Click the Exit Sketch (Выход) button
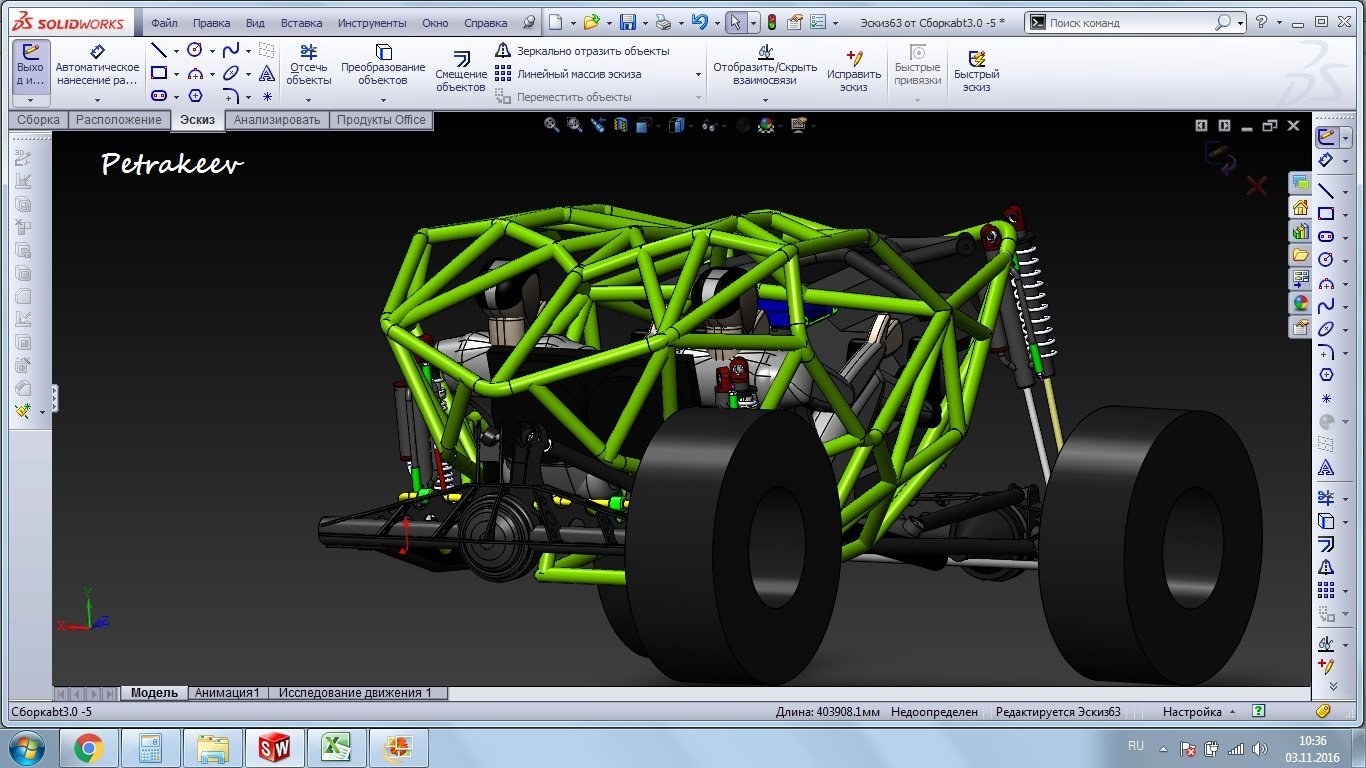The image size is (1366, 768). coord(31,66)
